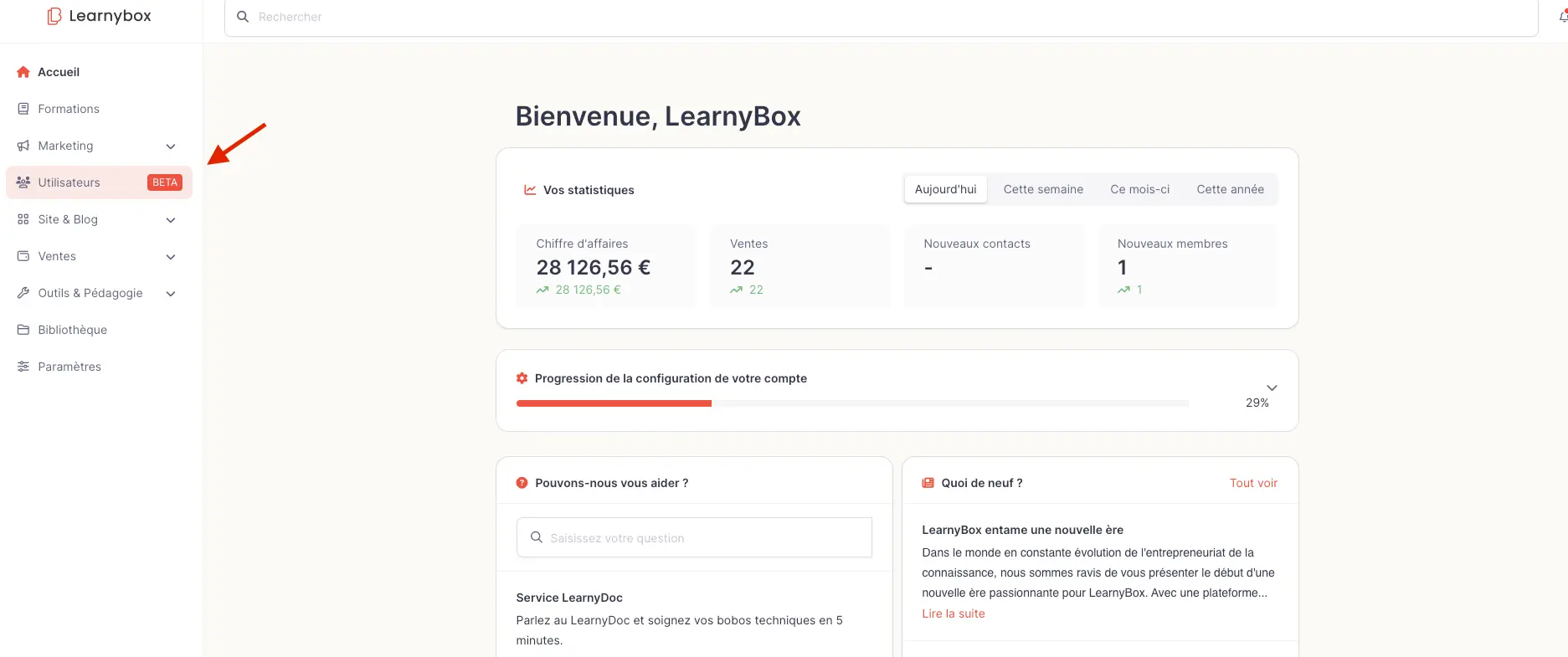The height and width of the screenshot is (657, 1568).
Task: Click the magnifier icon in the help question field
Action: 537,537
